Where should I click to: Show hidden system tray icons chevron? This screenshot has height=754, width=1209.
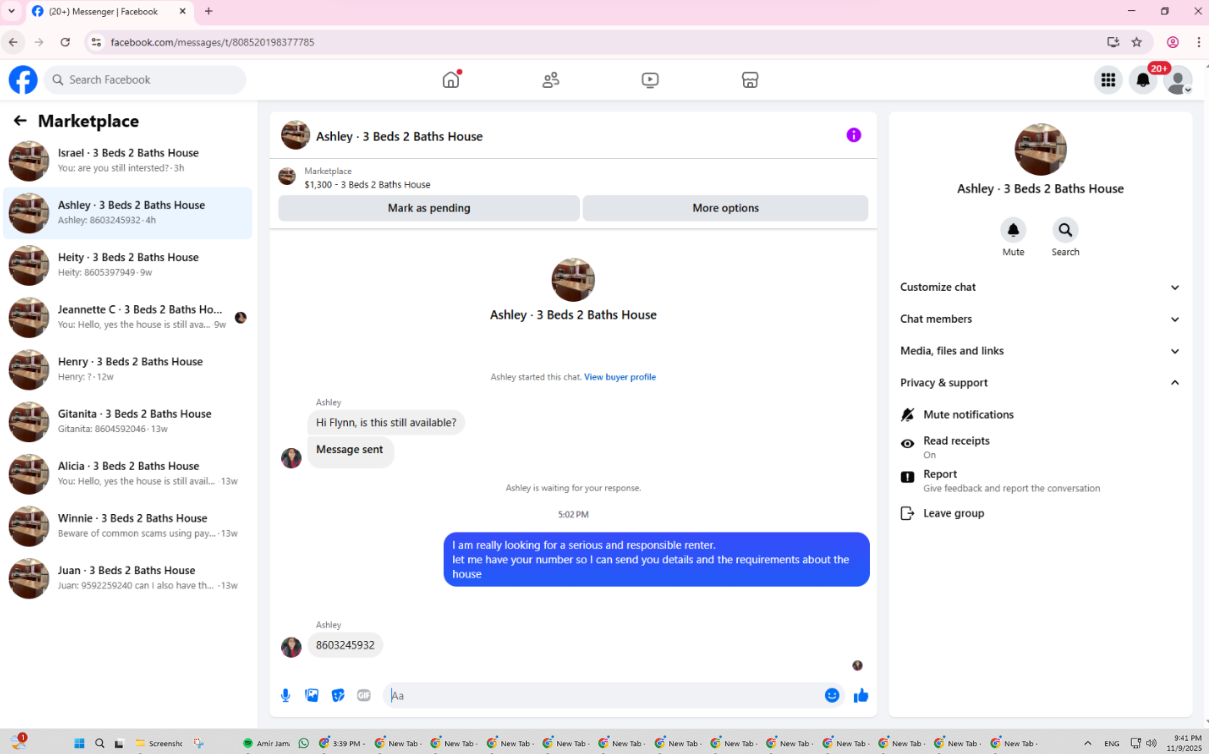[x=1088, y=743]
